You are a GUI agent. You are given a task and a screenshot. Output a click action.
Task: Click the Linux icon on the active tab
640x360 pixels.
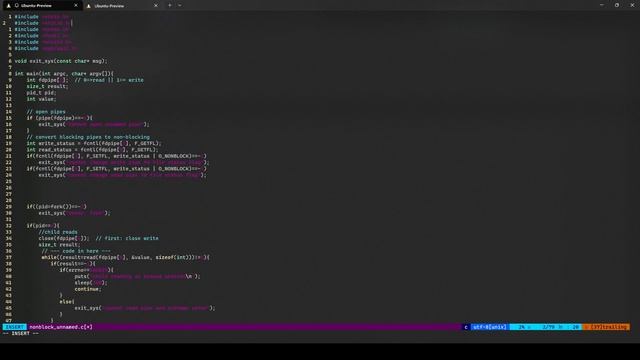(9, 6)
